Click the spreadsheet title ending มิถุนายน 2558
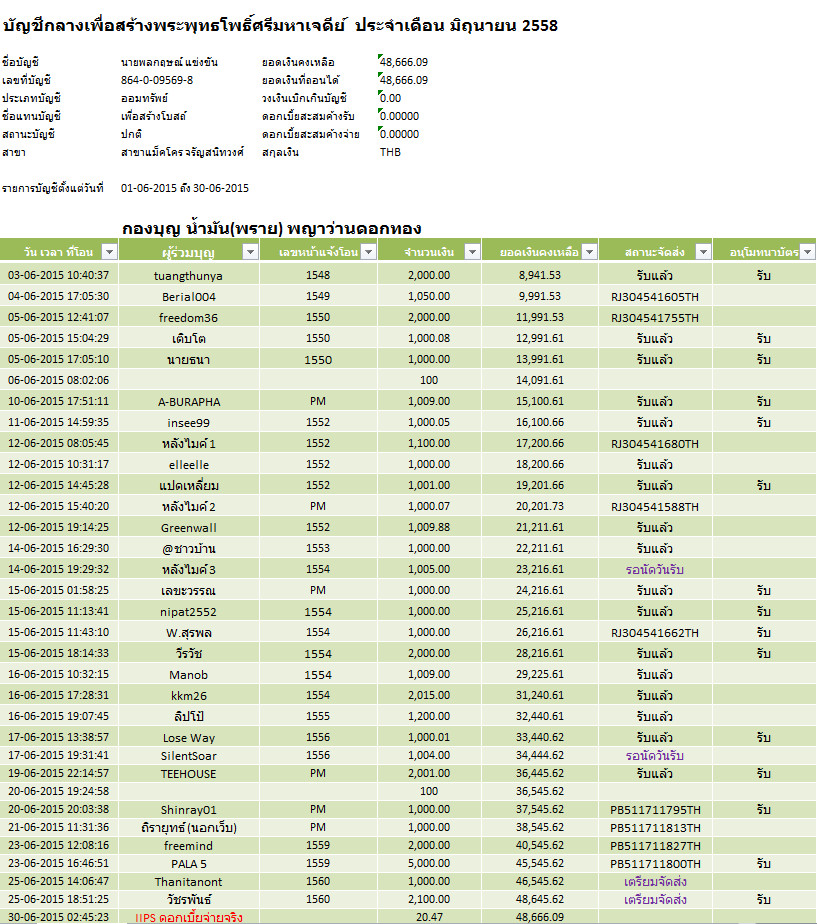The width and height of the screenshot is (817, 924). pos(280,26)
